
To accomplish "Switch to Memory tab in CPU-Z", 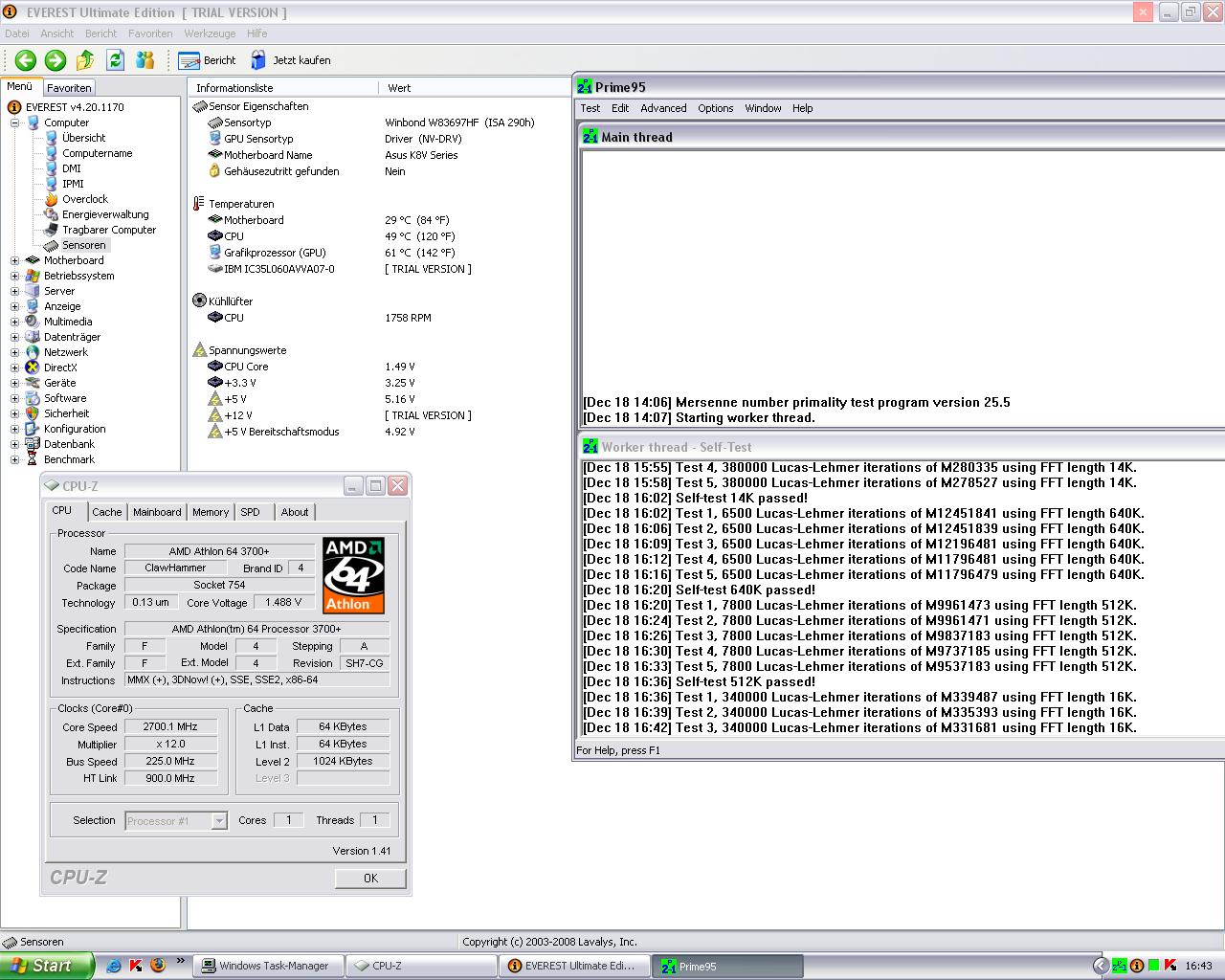I will [211, 512].
